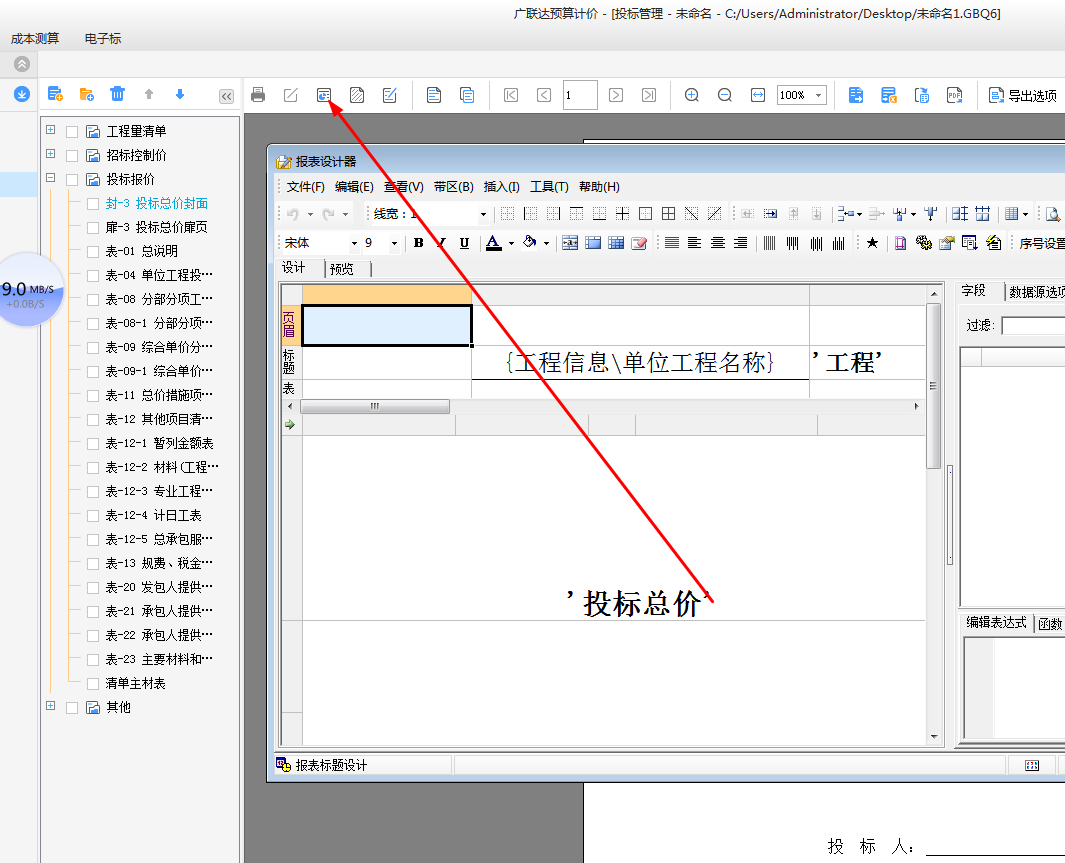Open the 工具(T) menu
1065x863 pixels.
[x=549, y=187]
